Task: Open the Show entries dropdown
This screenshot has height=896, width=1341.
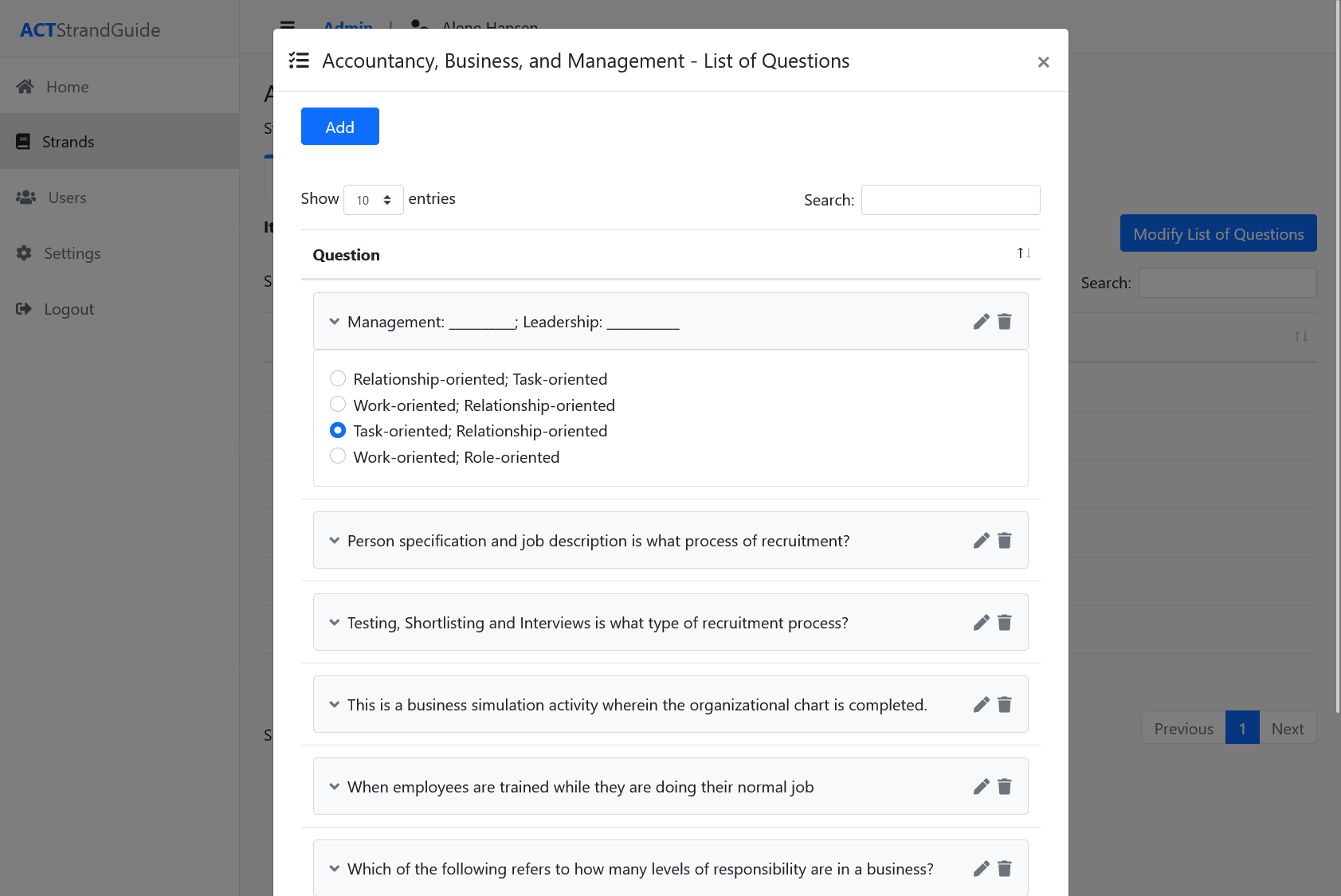Action: tap(373, 200)
